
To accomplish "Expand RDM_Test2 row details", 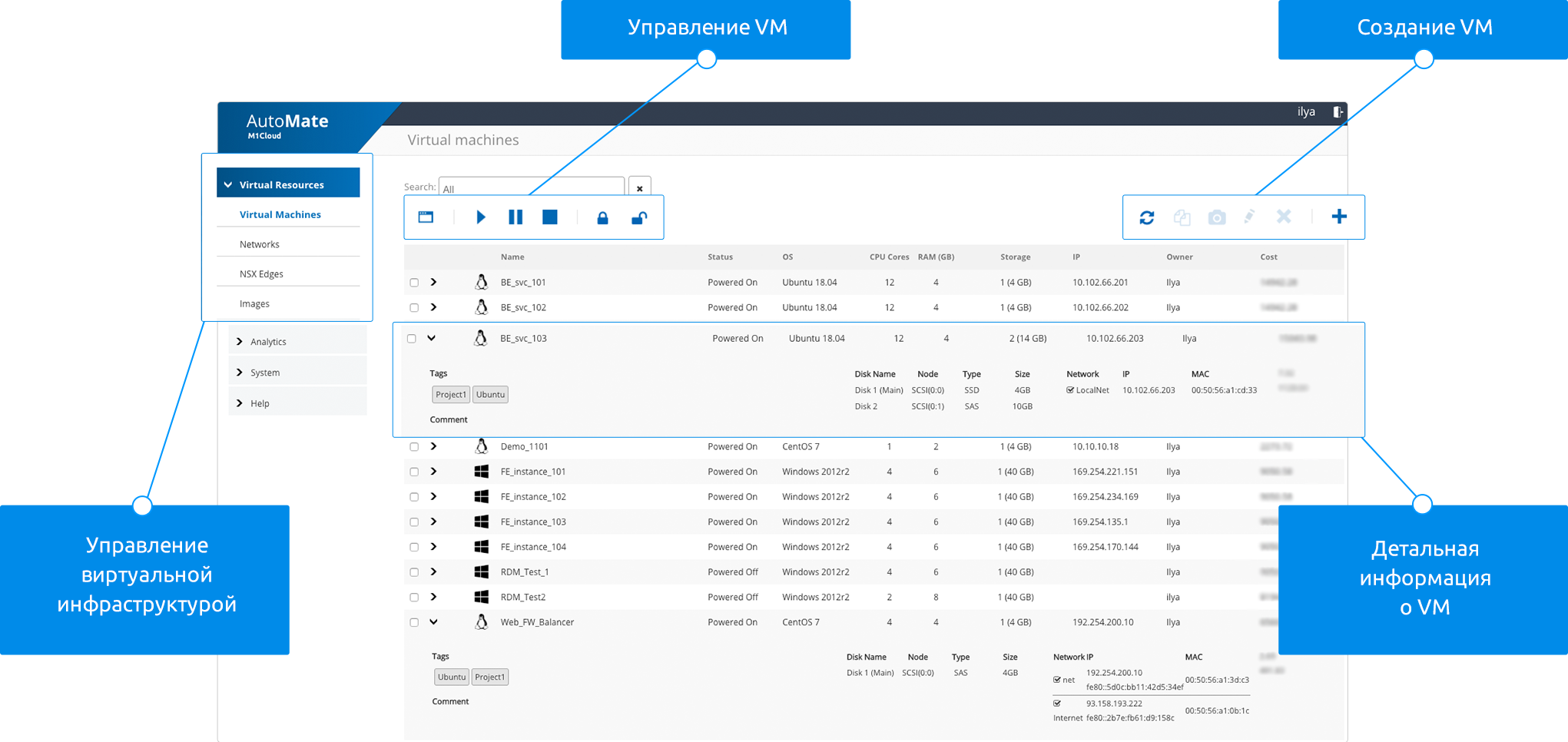I will click(434, 597).
